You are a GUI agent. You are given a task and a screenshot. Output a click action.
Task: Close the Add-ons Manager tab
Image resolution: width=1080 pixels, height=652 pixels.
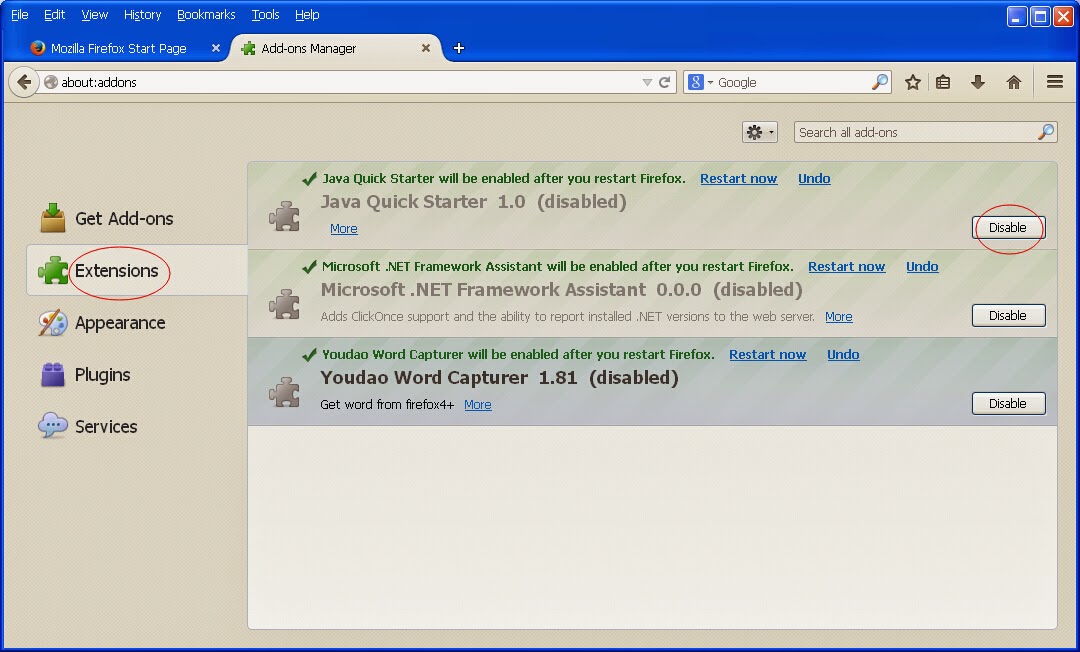pyautogui.click(x=426, y=48)
